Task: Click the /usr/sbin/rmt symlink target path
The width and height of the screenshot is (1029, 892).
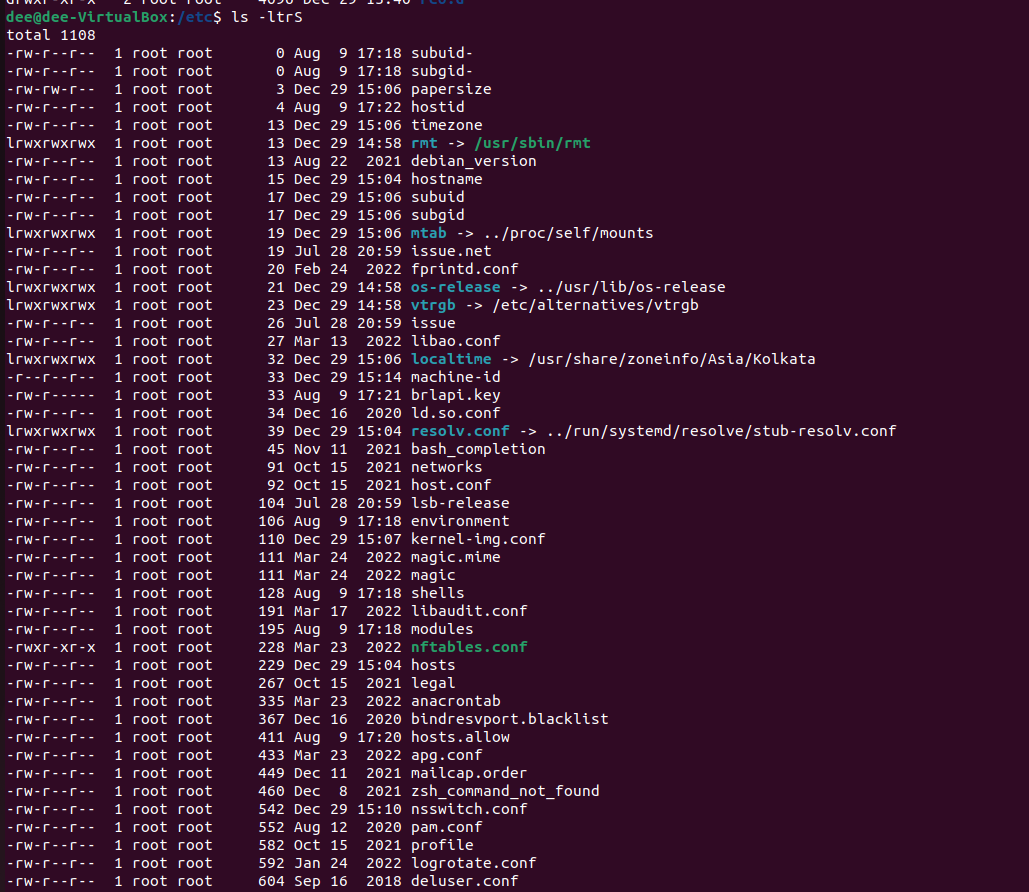Action: click(532, 143)
